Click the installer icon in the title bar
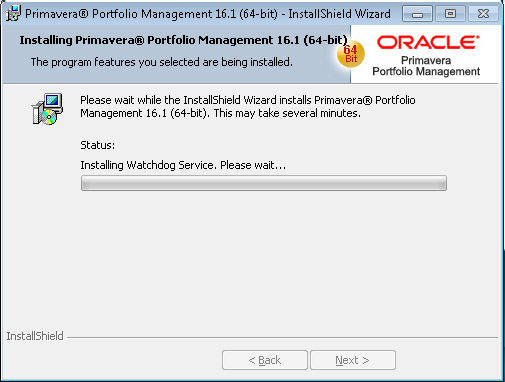 tap(13, 14)
